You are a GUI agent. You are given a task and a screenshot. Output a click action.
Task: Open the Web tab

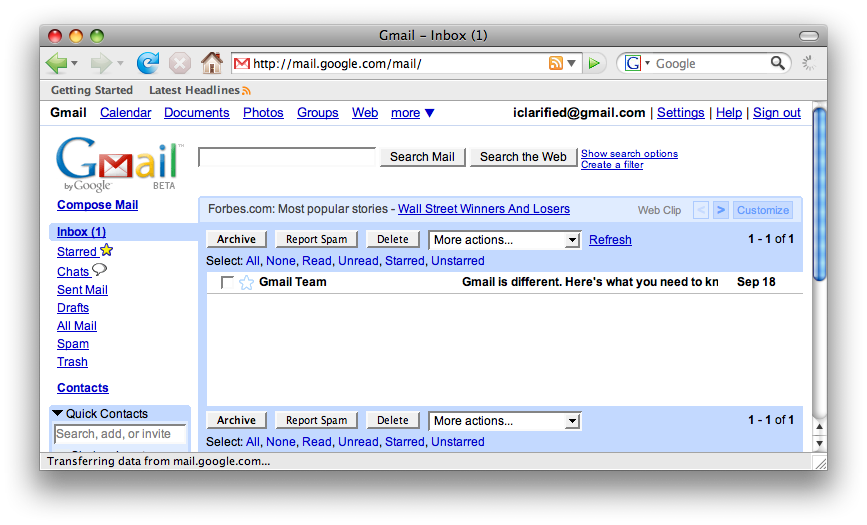pyautogui.click(x=365, y=113)
